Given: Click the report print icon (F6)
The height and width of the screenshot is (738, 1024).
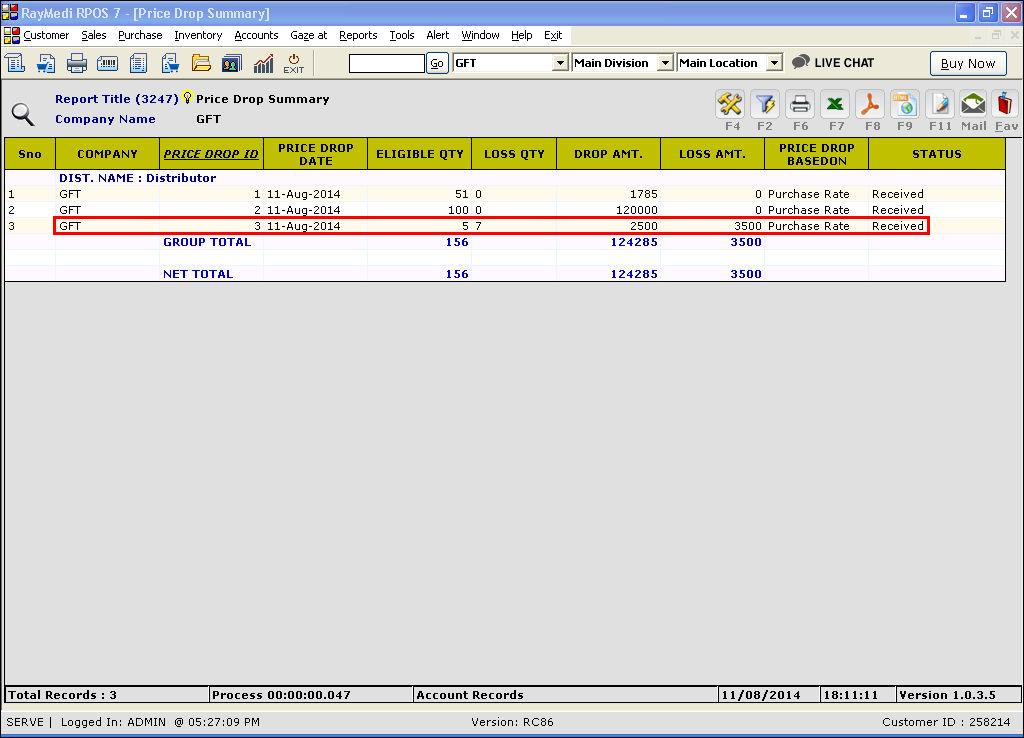Looking at the screenshot, I should click(x=800, y=104).
